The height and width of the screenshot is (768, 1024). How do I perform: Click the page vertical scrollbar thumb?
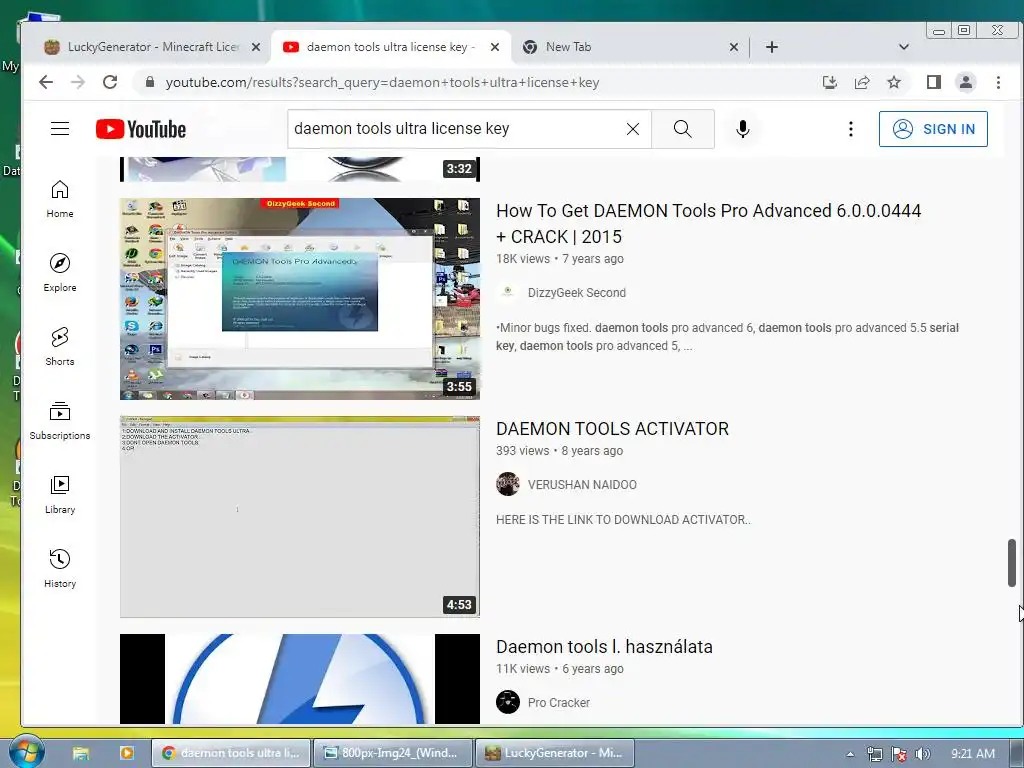click(1012, 562)
